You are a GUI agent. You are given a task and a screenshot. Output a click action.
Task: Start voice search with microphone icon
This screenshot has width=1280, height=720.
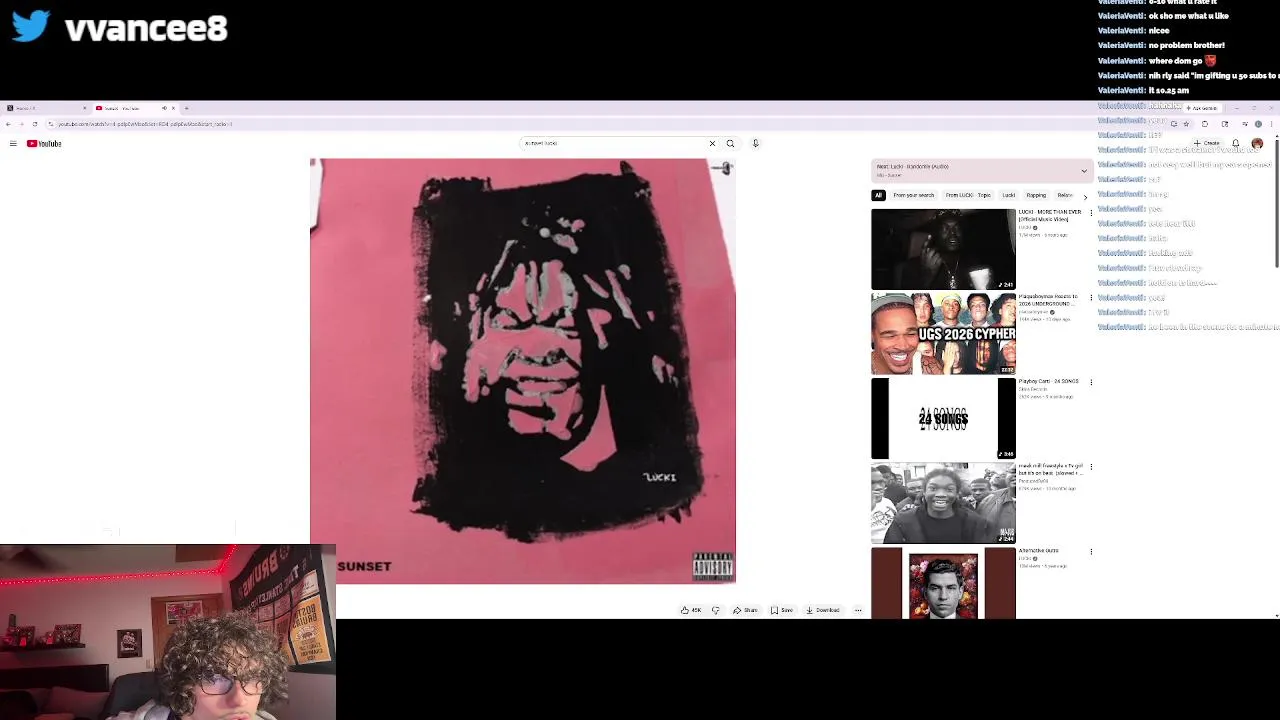click(755, 144)
